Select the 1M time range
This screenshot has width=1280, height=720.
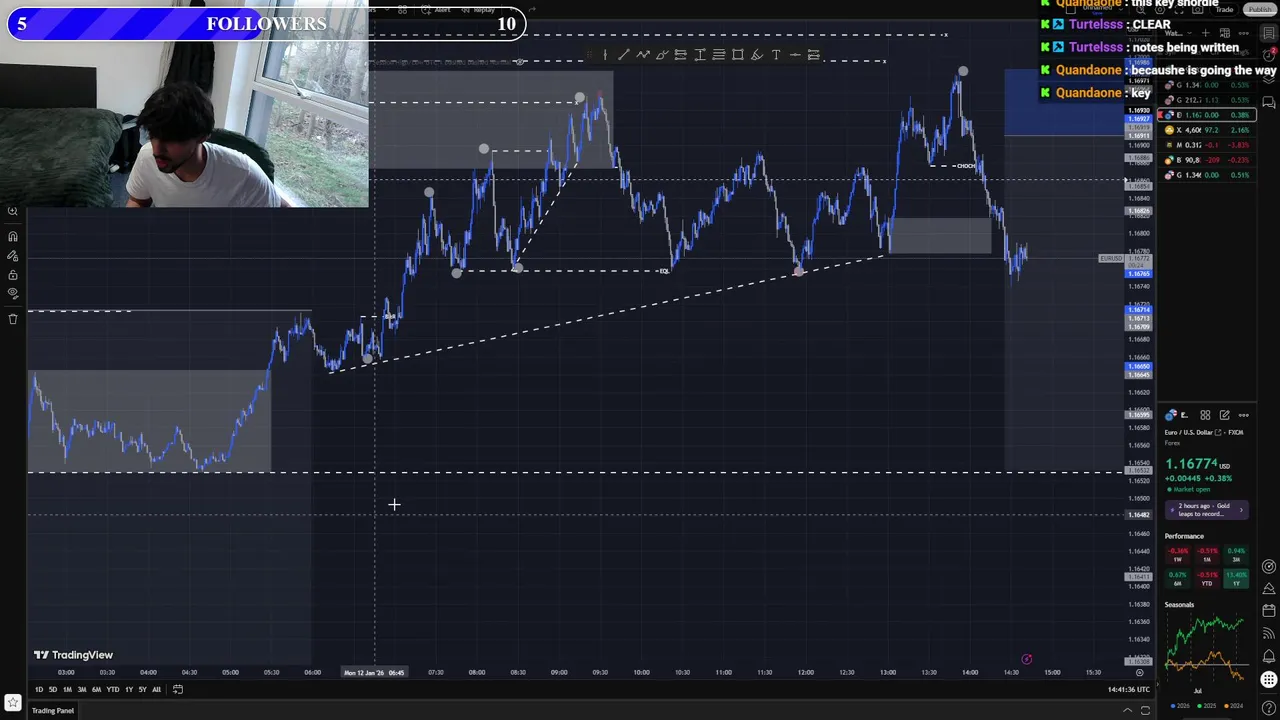67,689
